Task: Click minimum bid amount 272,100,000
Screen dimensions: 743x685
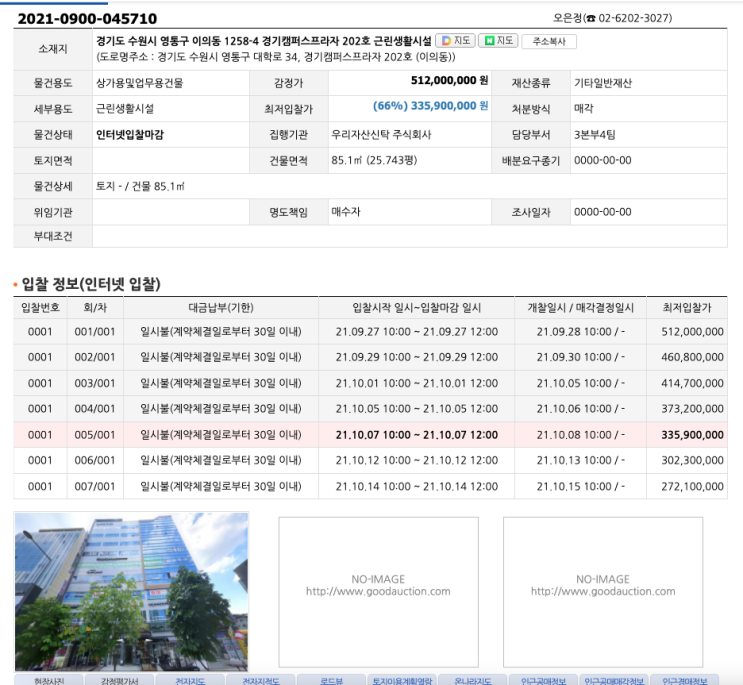Action: pyautogui.click(x=692, y=486)
